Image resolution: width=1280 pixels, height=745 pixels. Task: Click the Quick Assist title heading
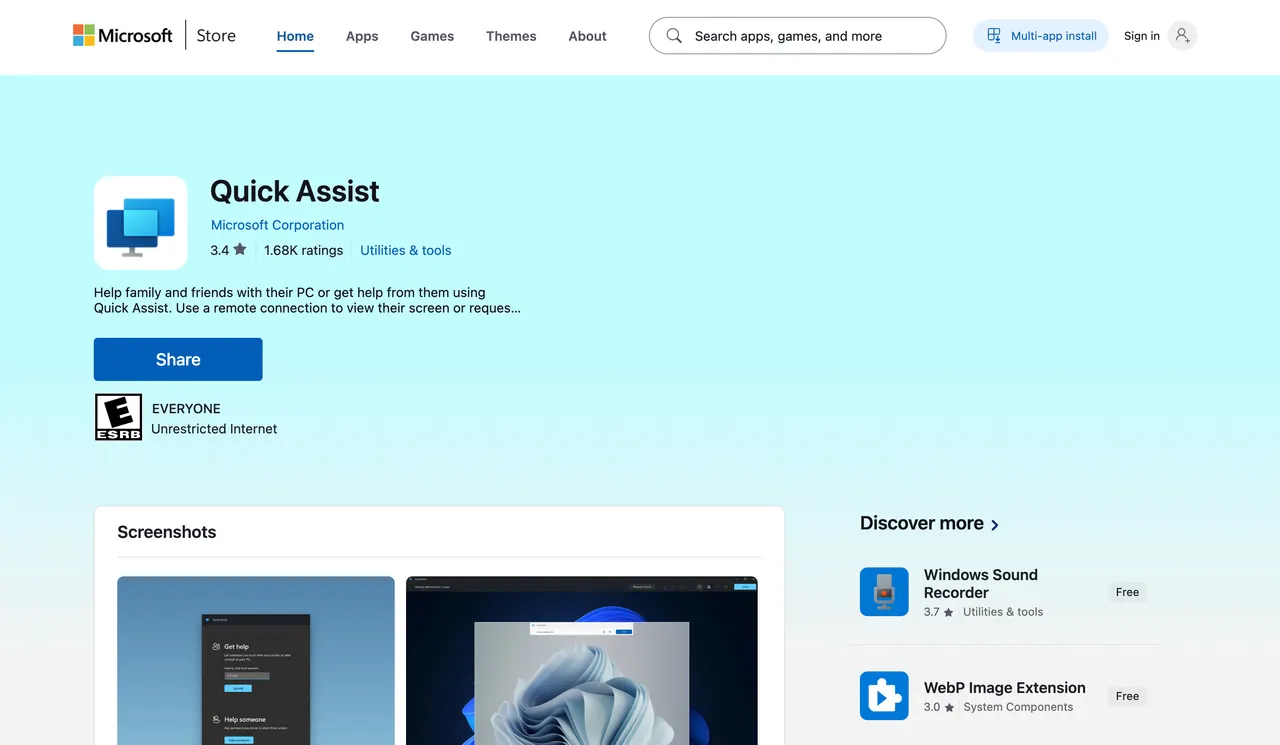pyautogui.click(x=295, y=191)
